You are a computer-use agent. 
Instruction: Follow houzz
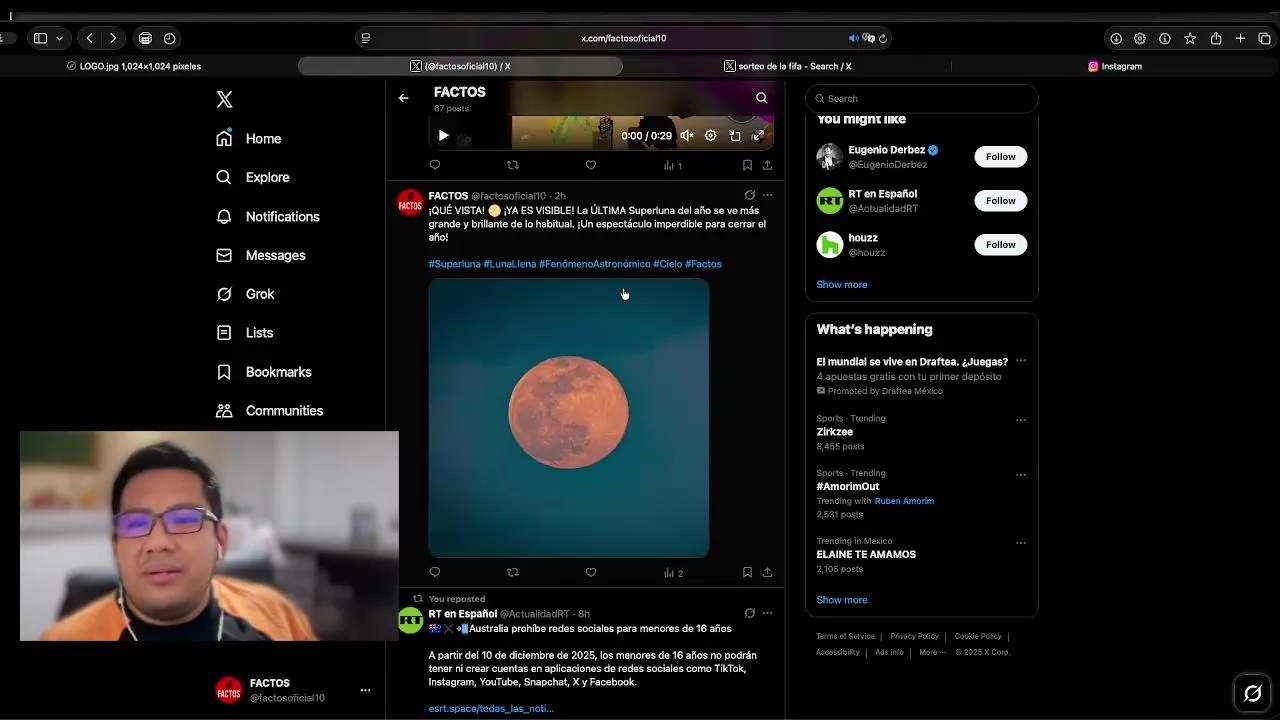click(x=1000, y=244)
